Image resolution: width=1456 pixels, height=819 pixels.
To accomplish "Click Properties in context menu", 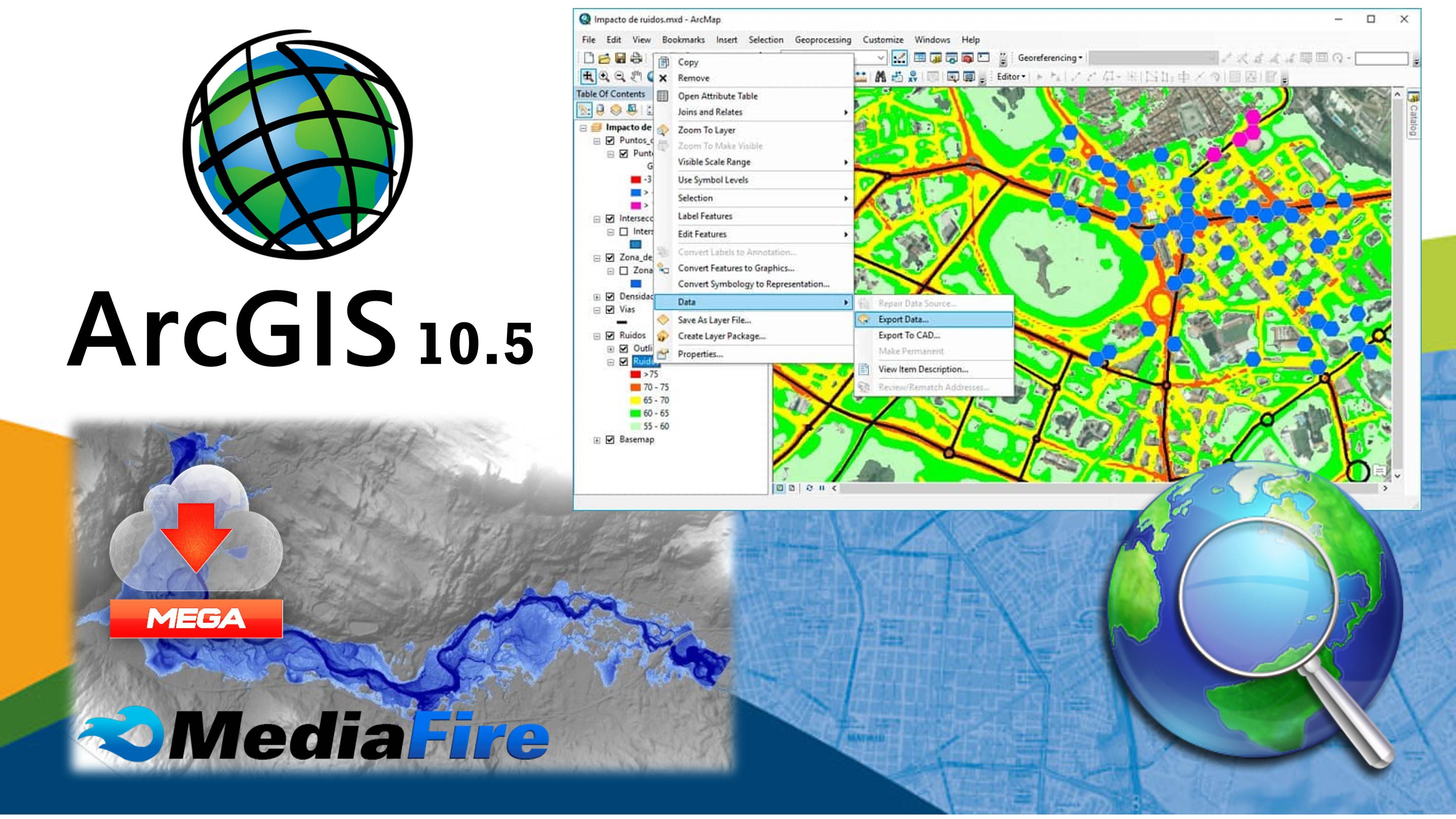I will click(700, 354).
